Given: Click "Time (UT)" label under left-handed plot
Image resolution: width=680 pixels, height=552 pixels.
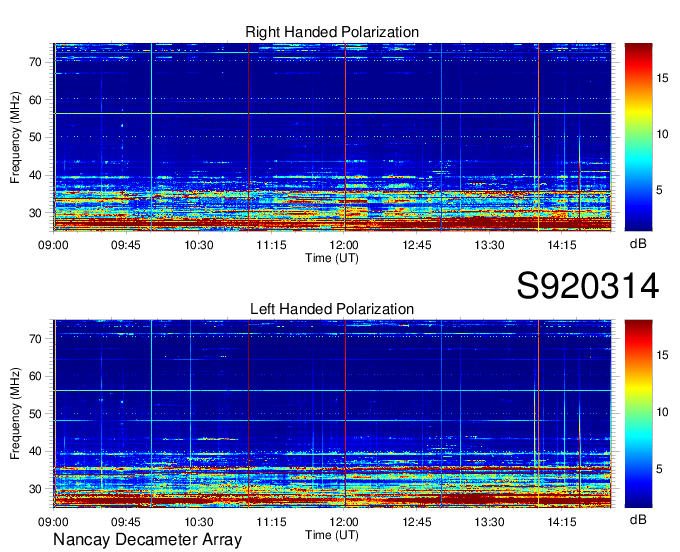Looking at the screenshot, I should pos(332,535).
